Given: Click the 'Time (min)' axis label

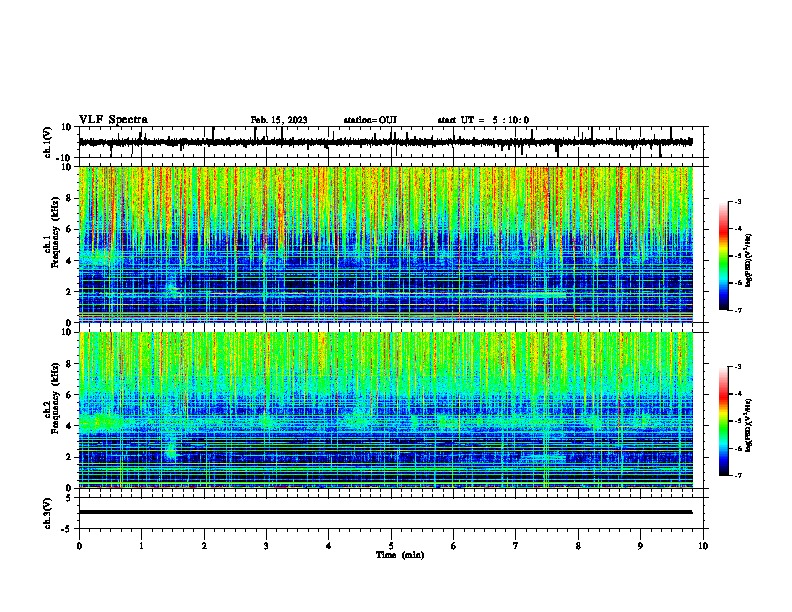Looking at the screenshot, I should (x=400, y=555).
